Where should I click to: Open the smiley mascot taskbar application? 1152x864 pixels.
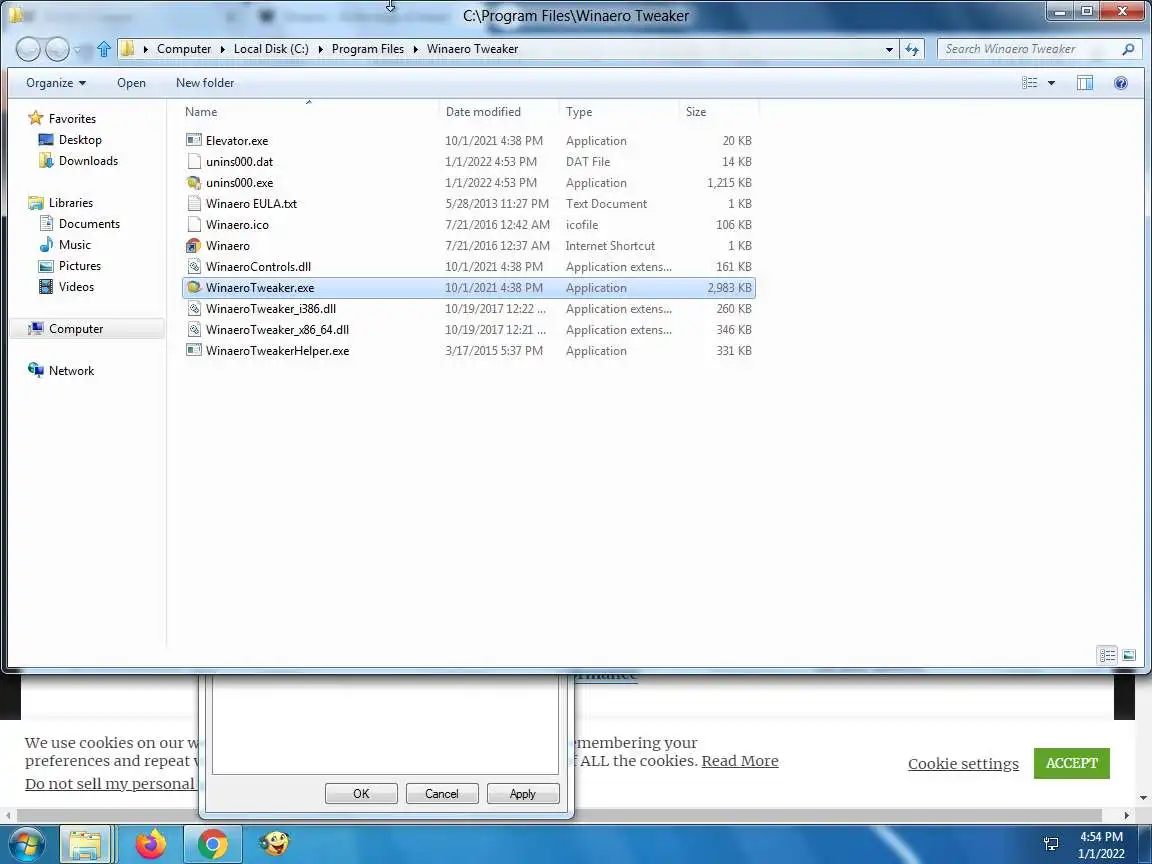[275, 843]
